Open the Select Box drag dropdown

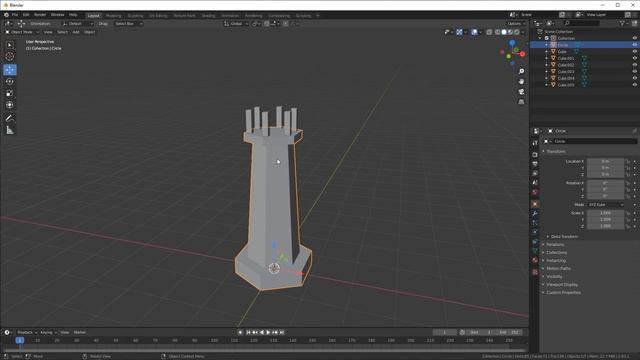tap(128, 24)
